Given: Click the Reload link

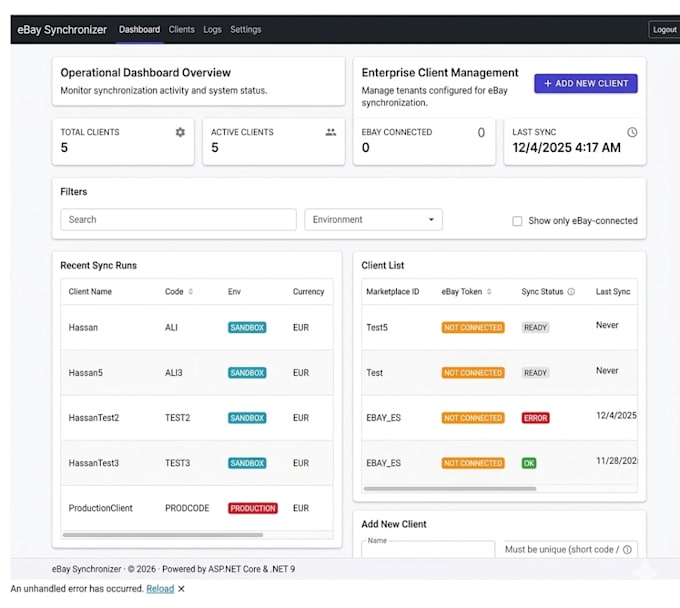Looking at the screenshot, I should tap(160, 588).
